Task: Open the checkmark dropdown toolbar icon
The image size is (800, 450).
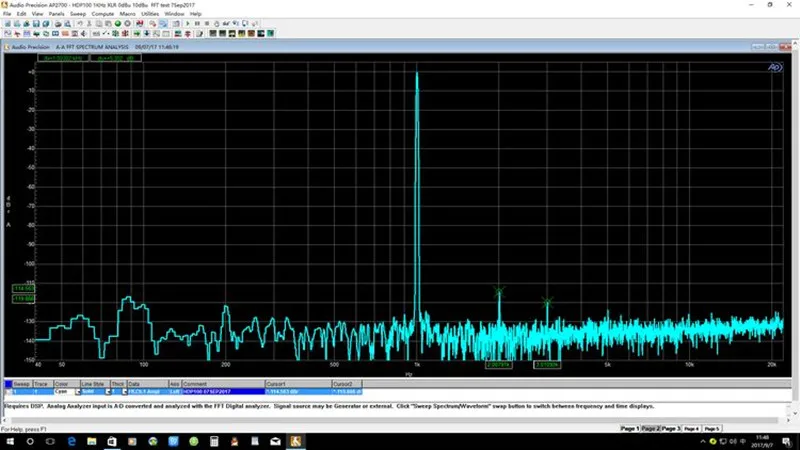Action: 106,33
